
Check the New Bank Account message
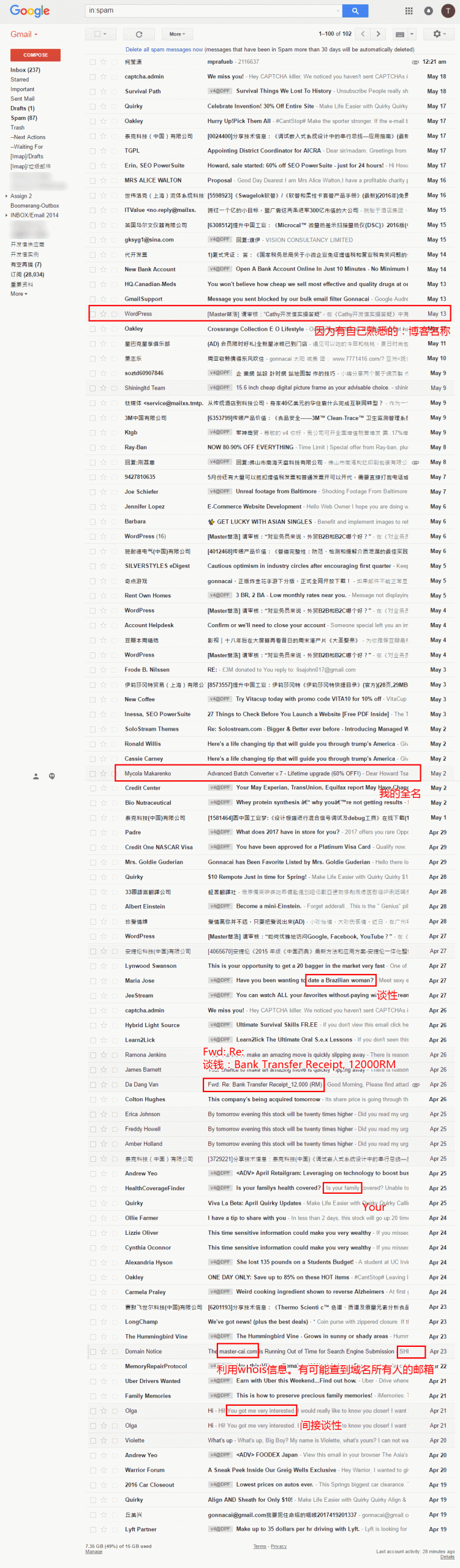tap(92, 269)
